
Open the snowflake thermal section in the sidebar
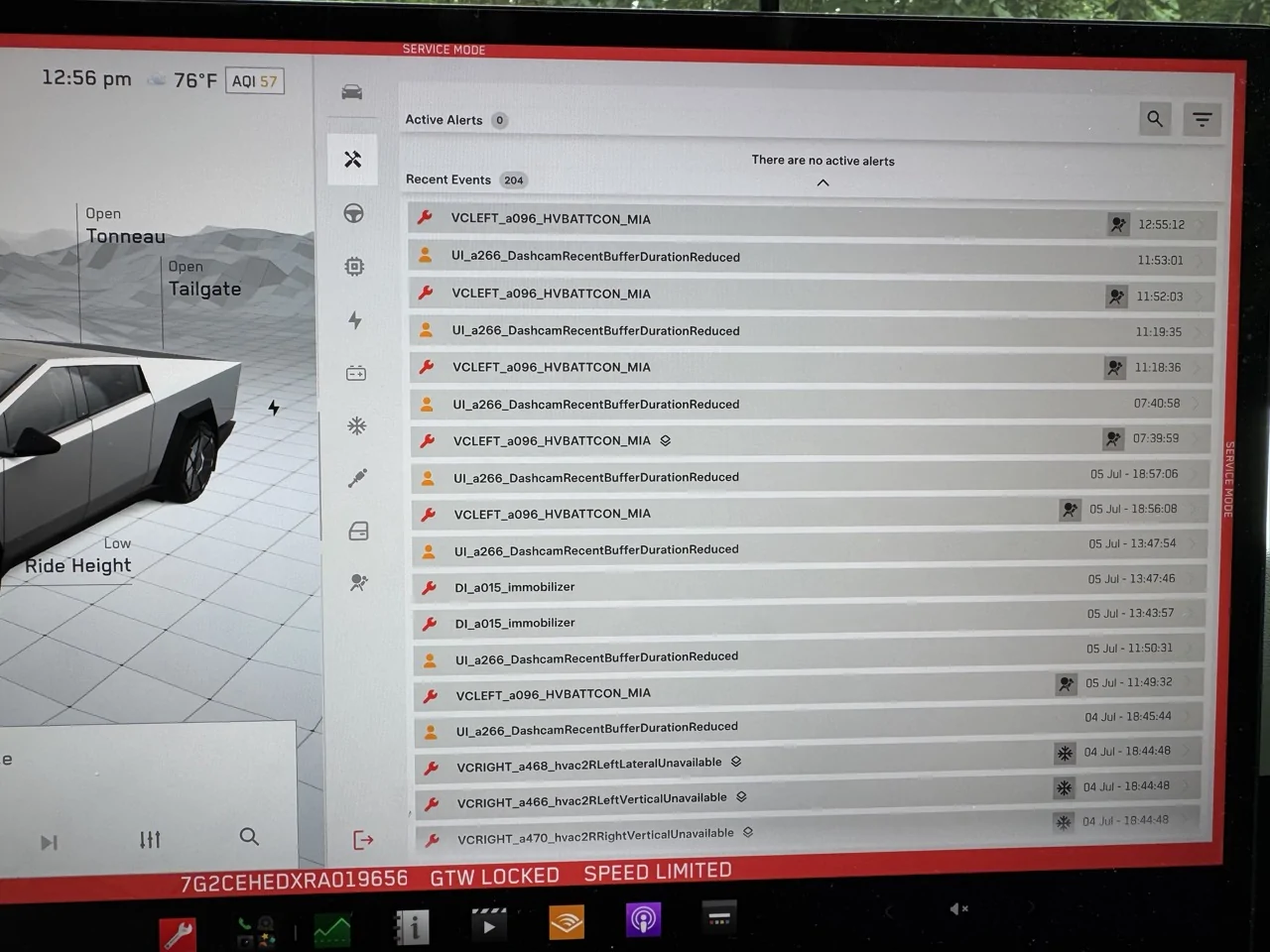pos(356,425)
